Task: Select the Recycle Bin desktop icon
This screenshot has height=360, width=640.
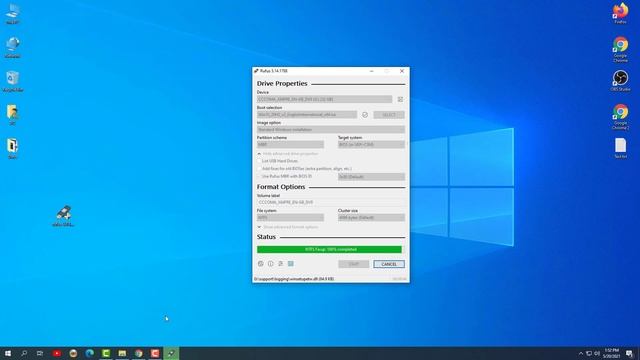Action: point(13,81)
